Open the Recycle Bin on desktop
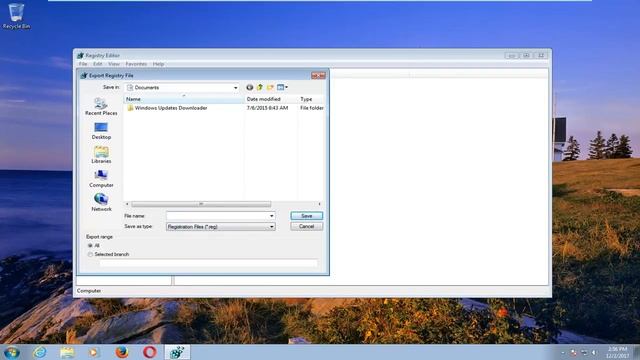640x360 pixels. tap(16, 16)
